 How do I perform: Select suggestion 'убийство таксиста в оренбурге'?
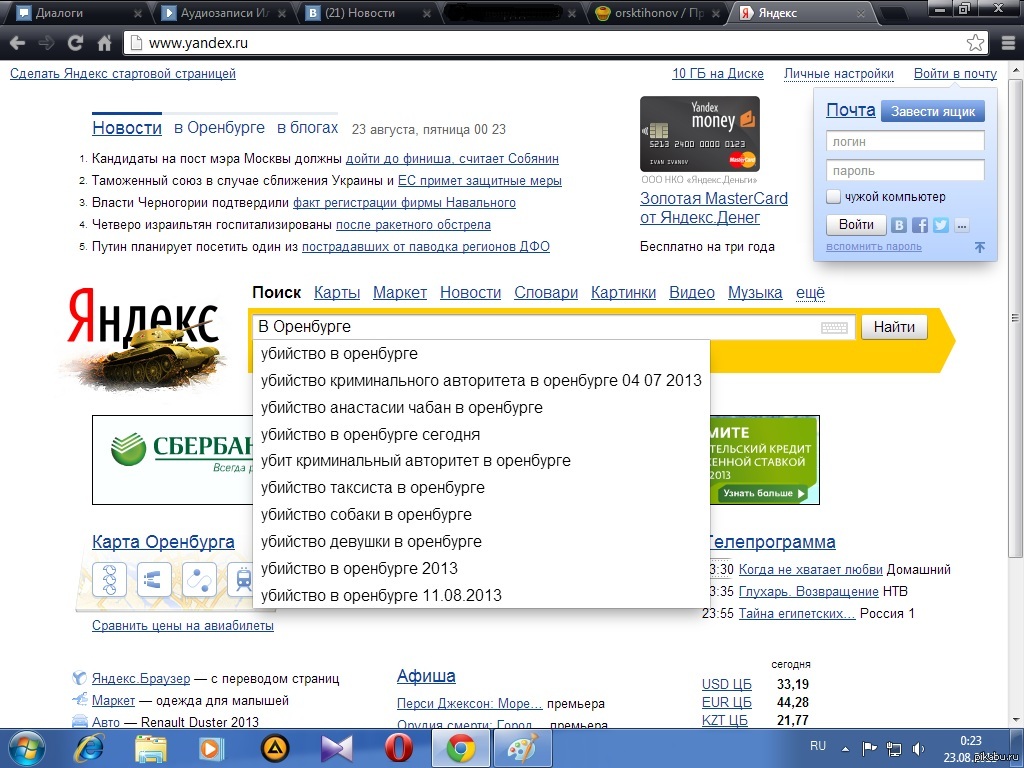[x=373, y=488]
